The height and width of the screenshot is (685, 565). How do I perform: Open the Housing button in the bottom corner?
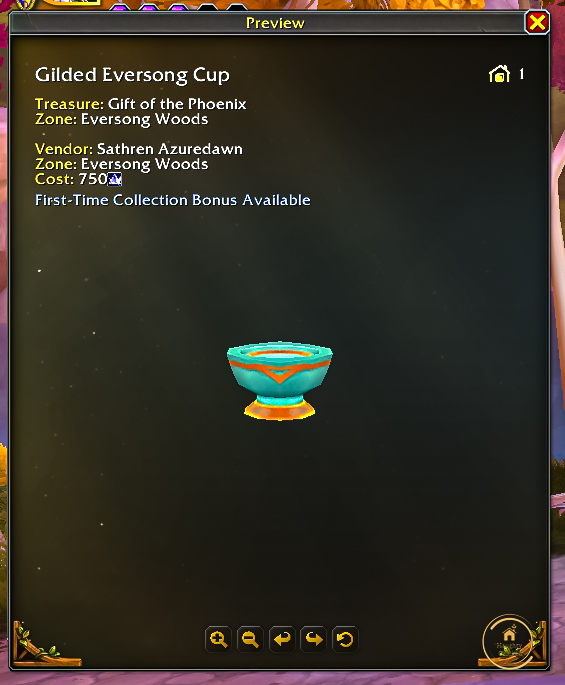[x=509, y=641]
